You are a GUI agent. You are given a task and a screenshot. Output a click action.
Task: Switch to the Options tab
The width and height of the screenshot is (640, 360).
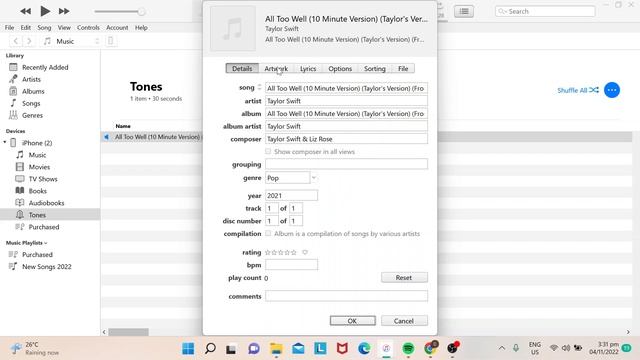pyautogui.click(x=340, y=69)
